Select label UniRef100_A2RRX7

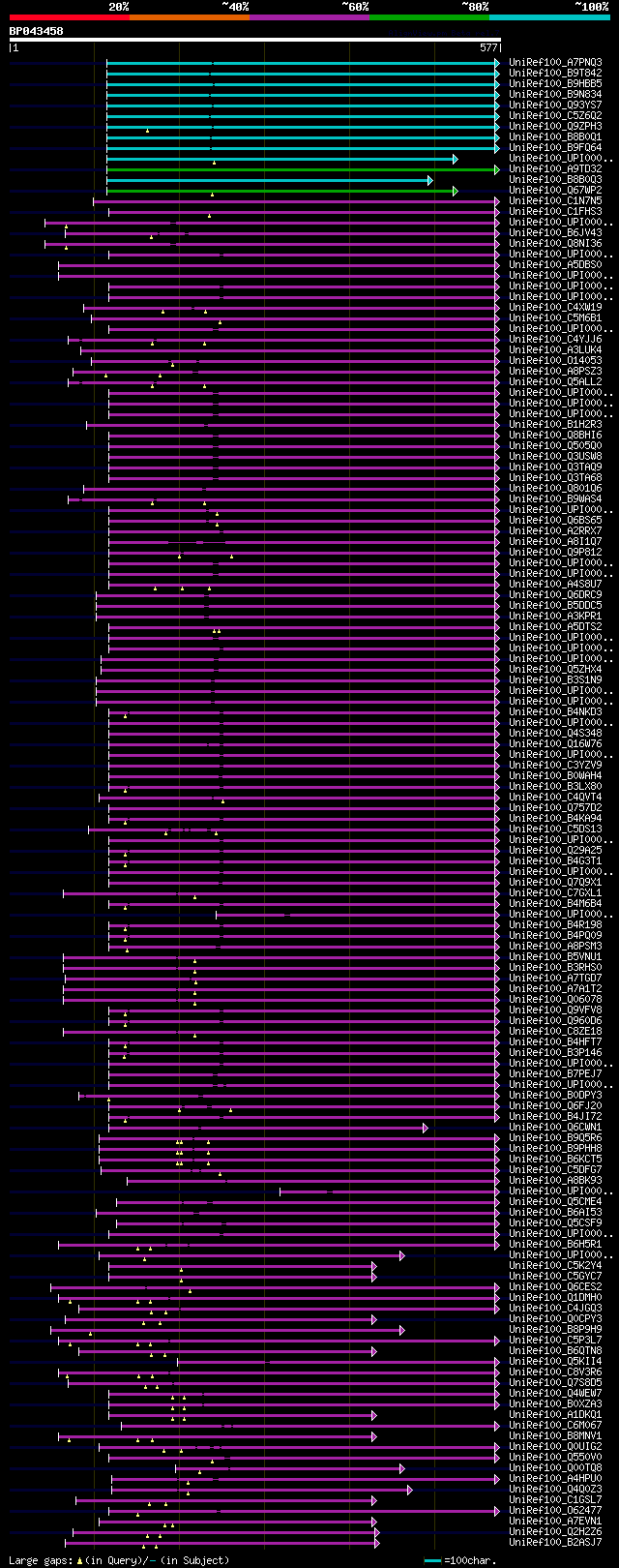[555, 530]
